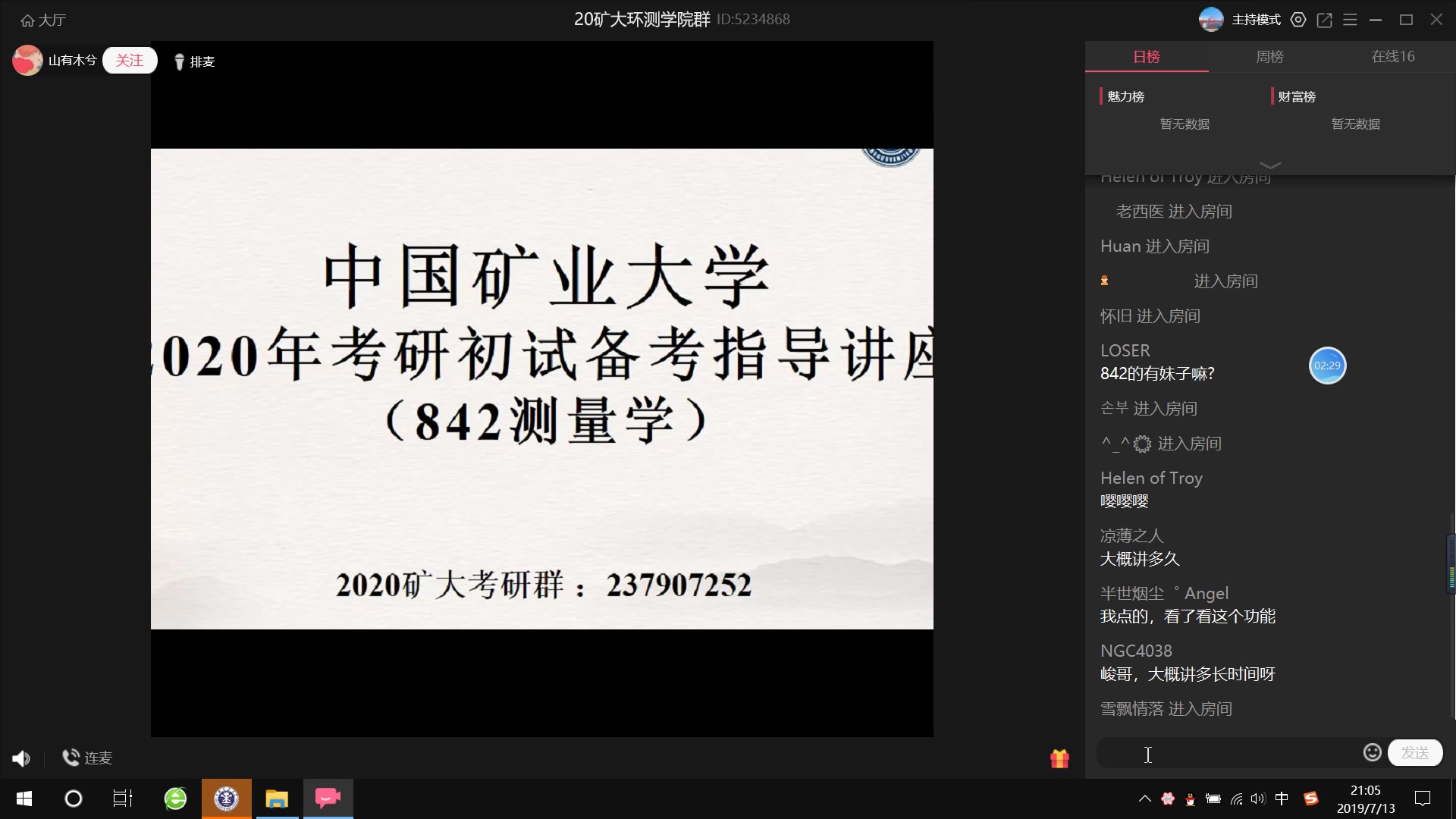Viewport: 1456px width, 819px height.
Task: Click the user avatar in title bar
Action: [1211, 20]
